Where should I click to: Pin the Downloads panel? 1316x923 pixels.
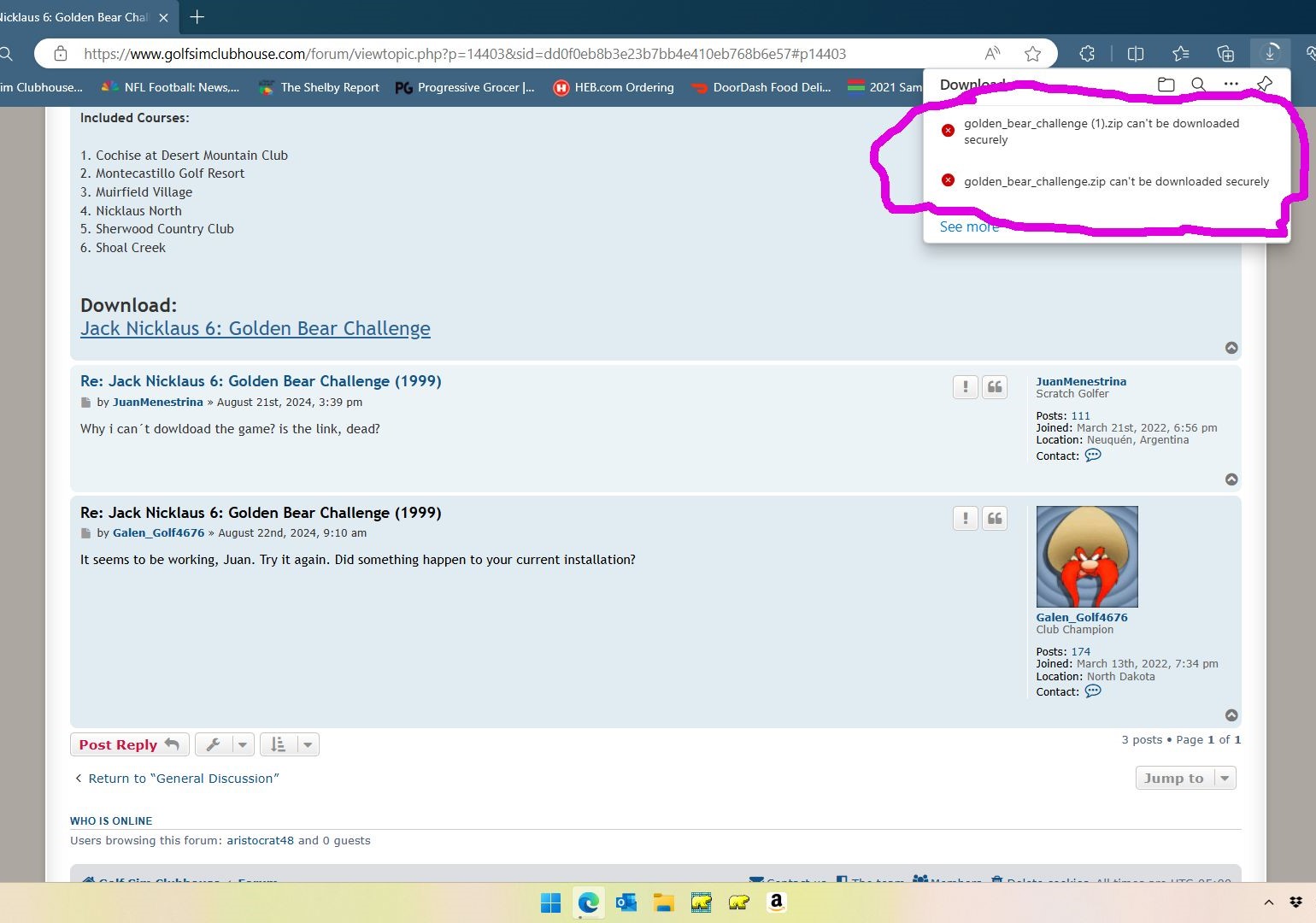pyautogui.click(x=1264, y=84)
